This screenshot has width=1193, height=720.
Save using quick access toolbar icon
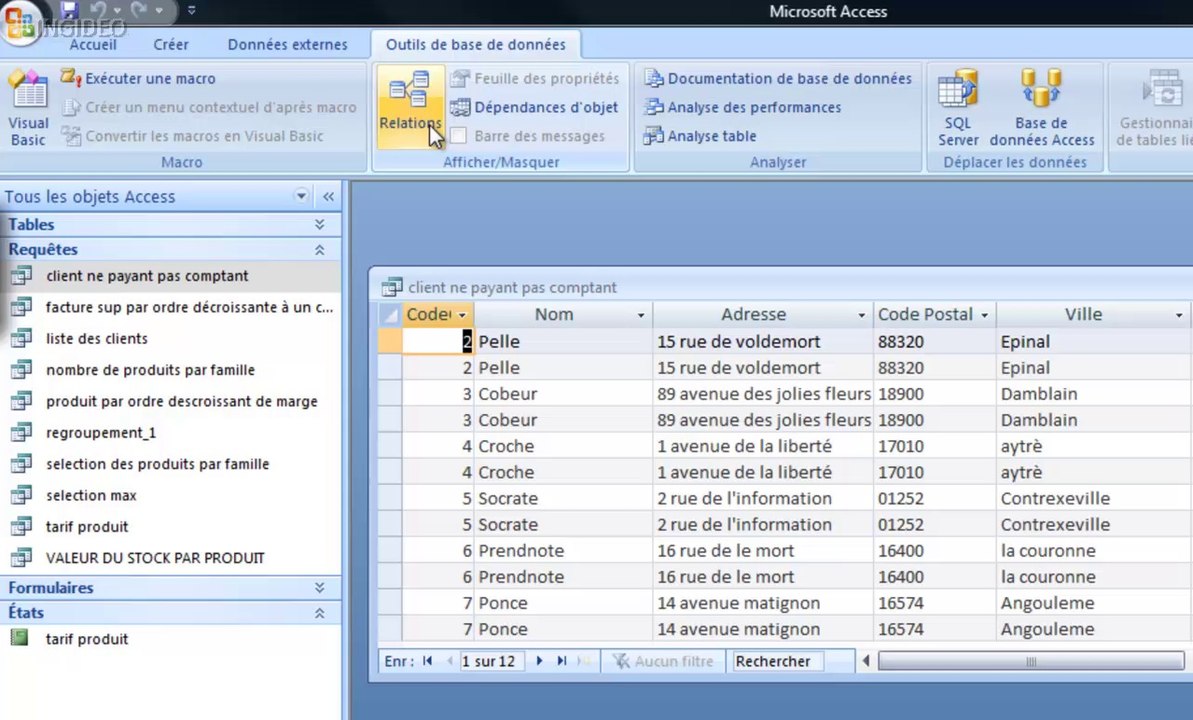click(x=69, y=10)
